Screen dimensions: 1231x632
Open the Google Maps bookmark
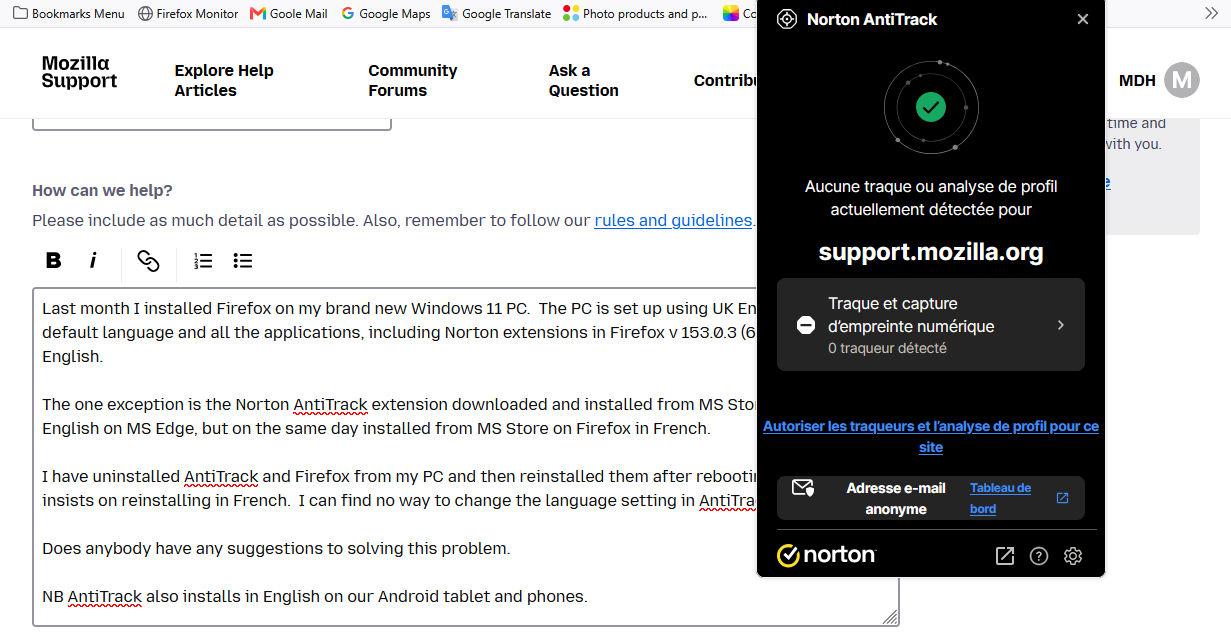[385, 14]
